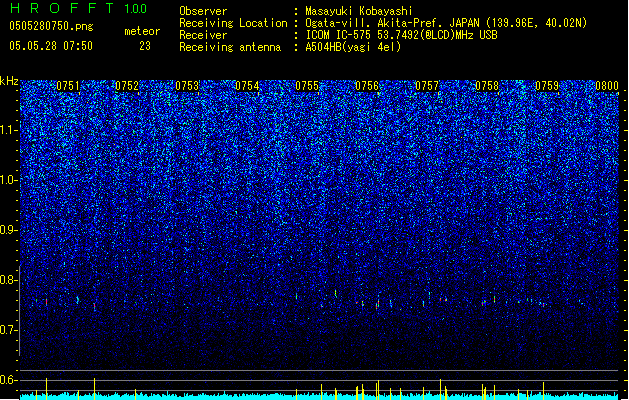Click the "Receiving Location" label
Screen dimensions: 629x400
pos(233,23)
